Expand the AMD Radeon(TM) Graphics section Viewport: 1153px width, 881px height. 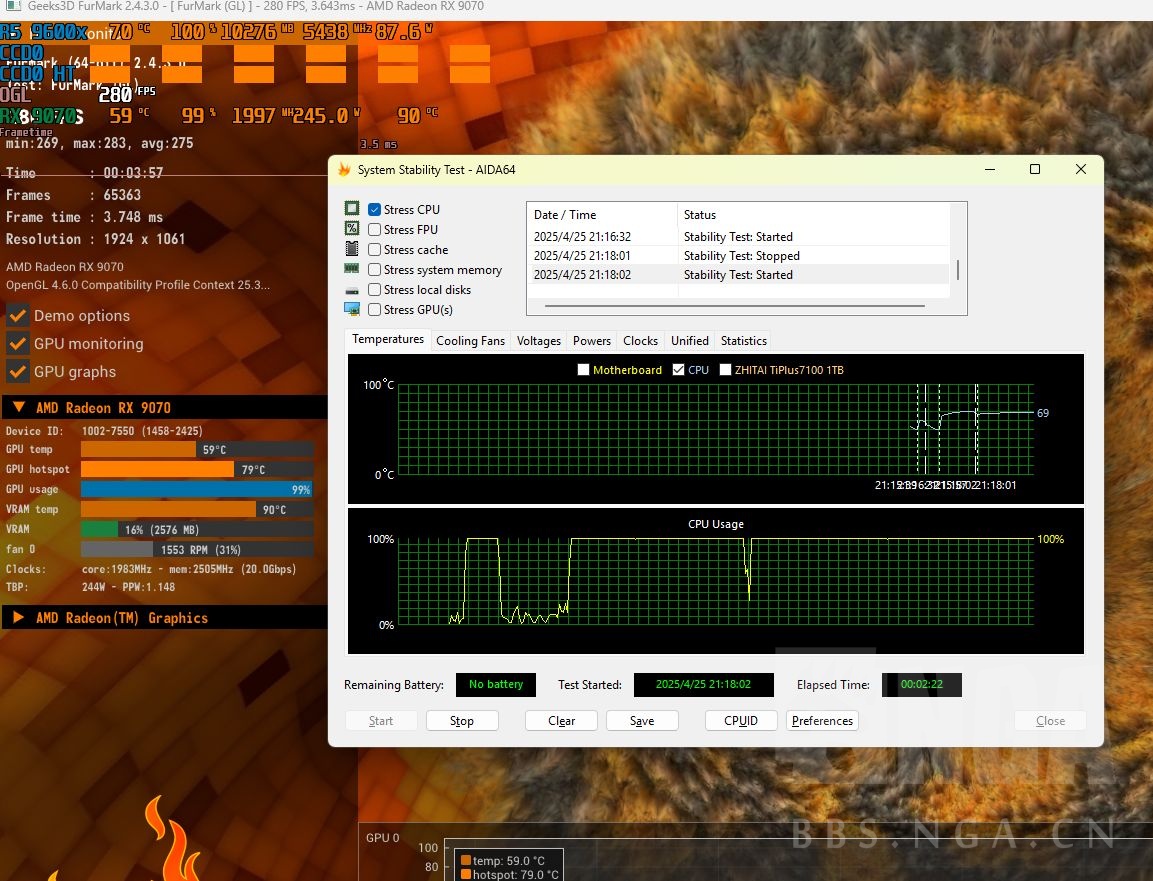[17, 618]
